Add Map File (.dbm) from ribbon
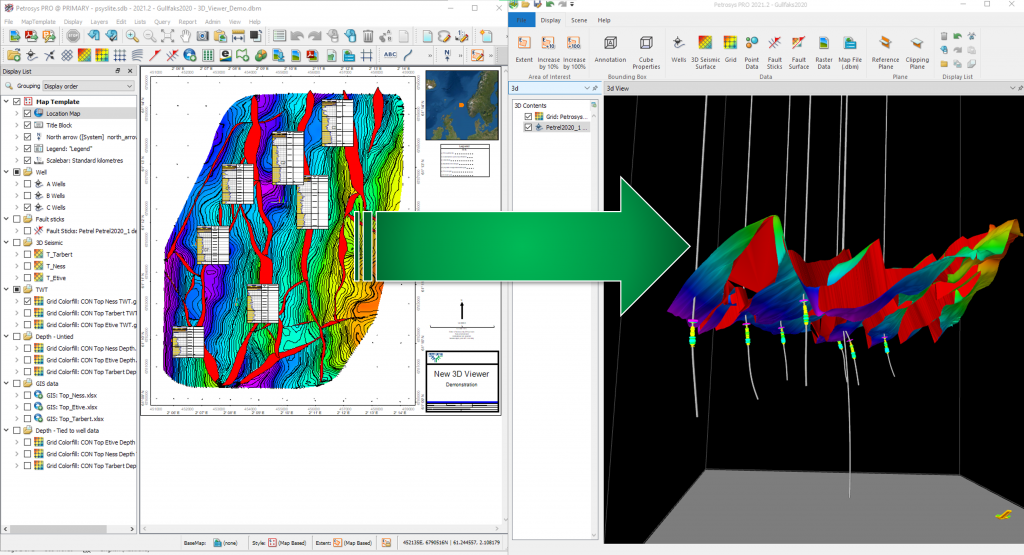 point(850,52)
